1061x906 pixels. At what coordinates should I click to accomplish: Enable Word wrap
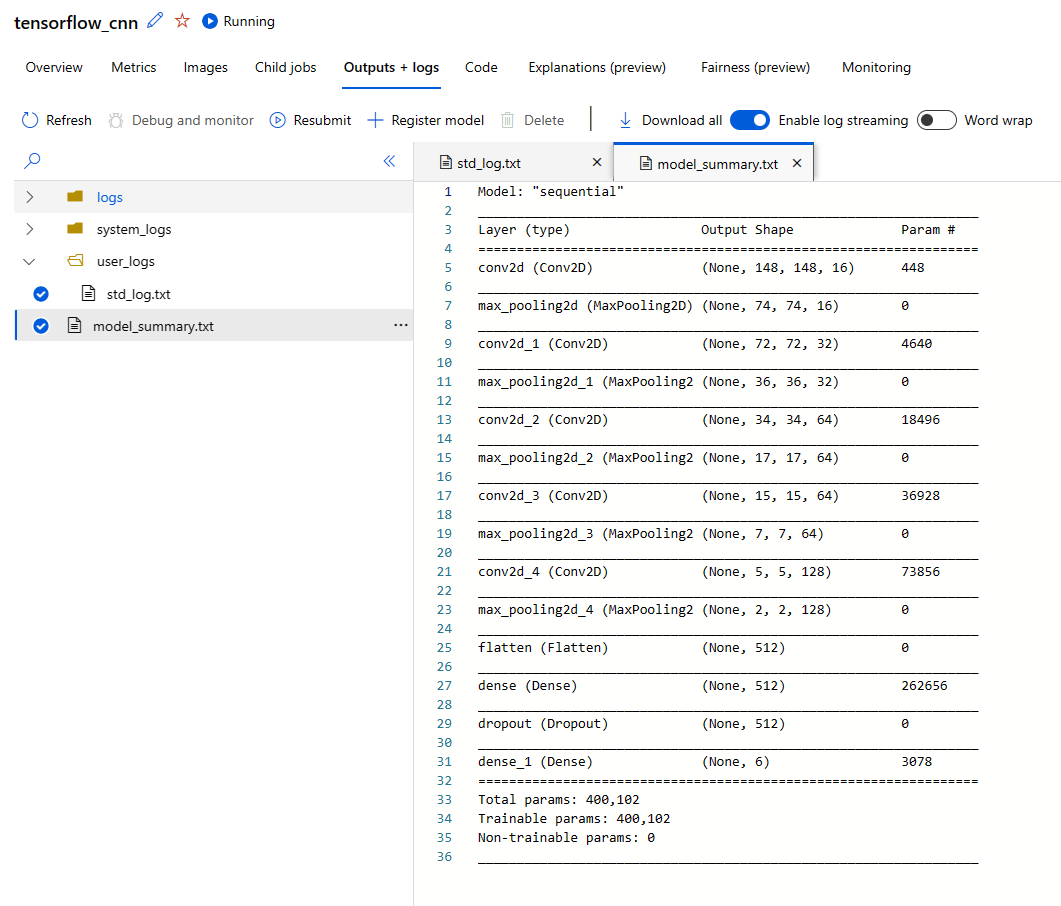[x=936, y=120]
